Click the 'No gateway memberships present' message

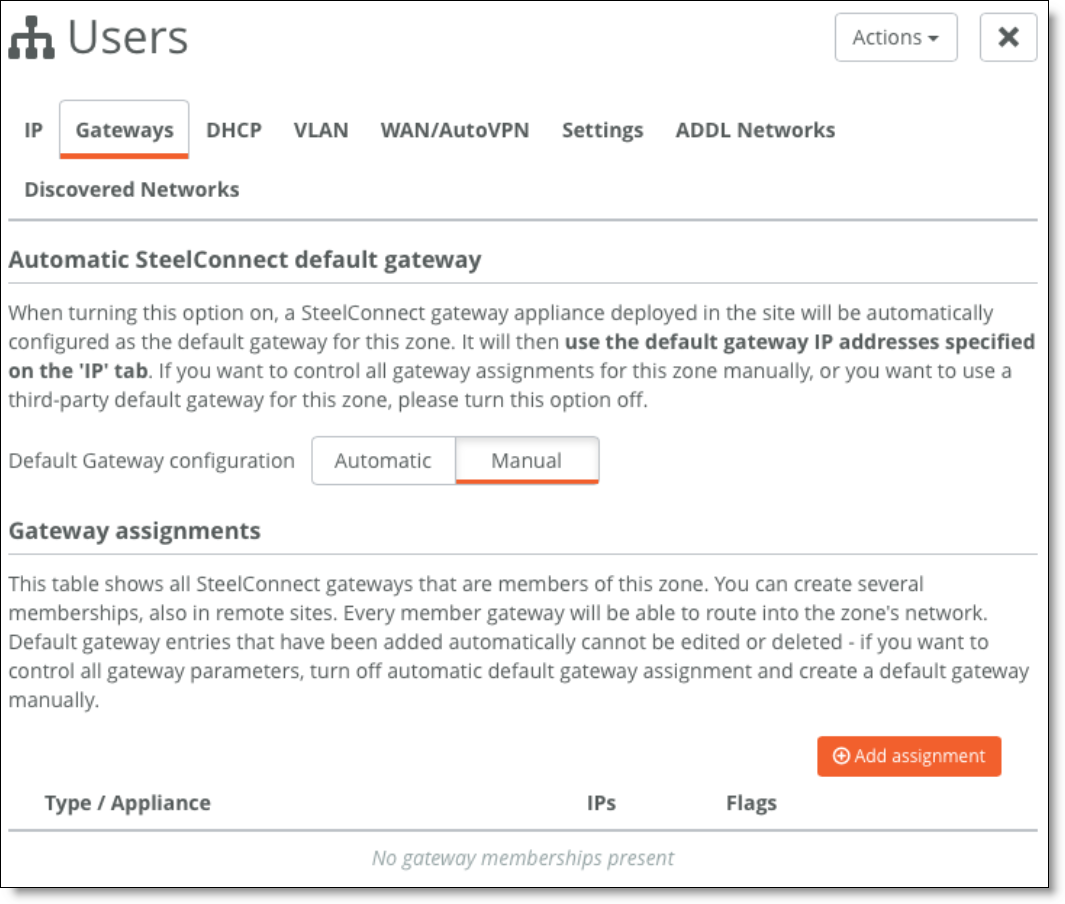point(523,858)
